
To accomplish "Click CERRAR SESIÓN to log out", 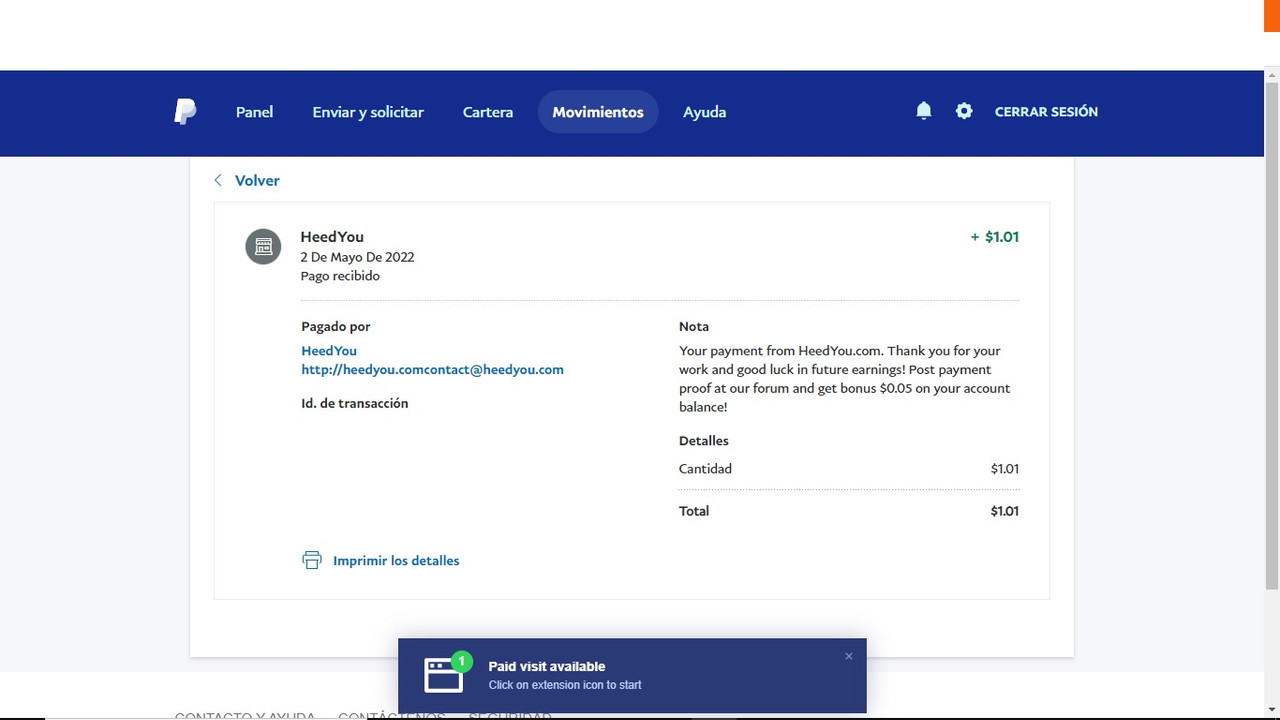I will [1046, 112].
